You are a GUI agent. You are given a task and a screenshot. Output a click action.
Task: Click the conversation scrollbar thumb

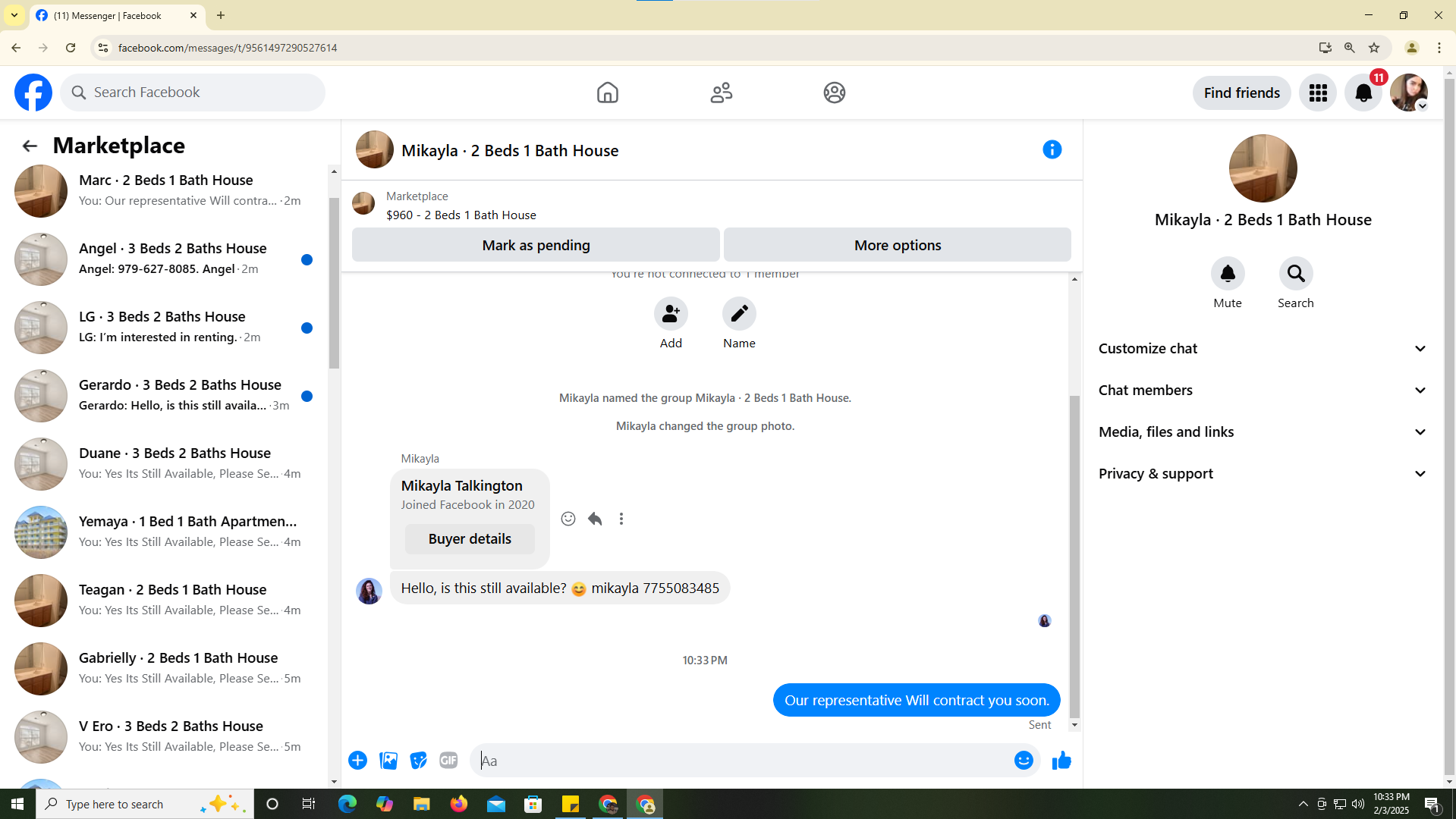[1074, 557]
